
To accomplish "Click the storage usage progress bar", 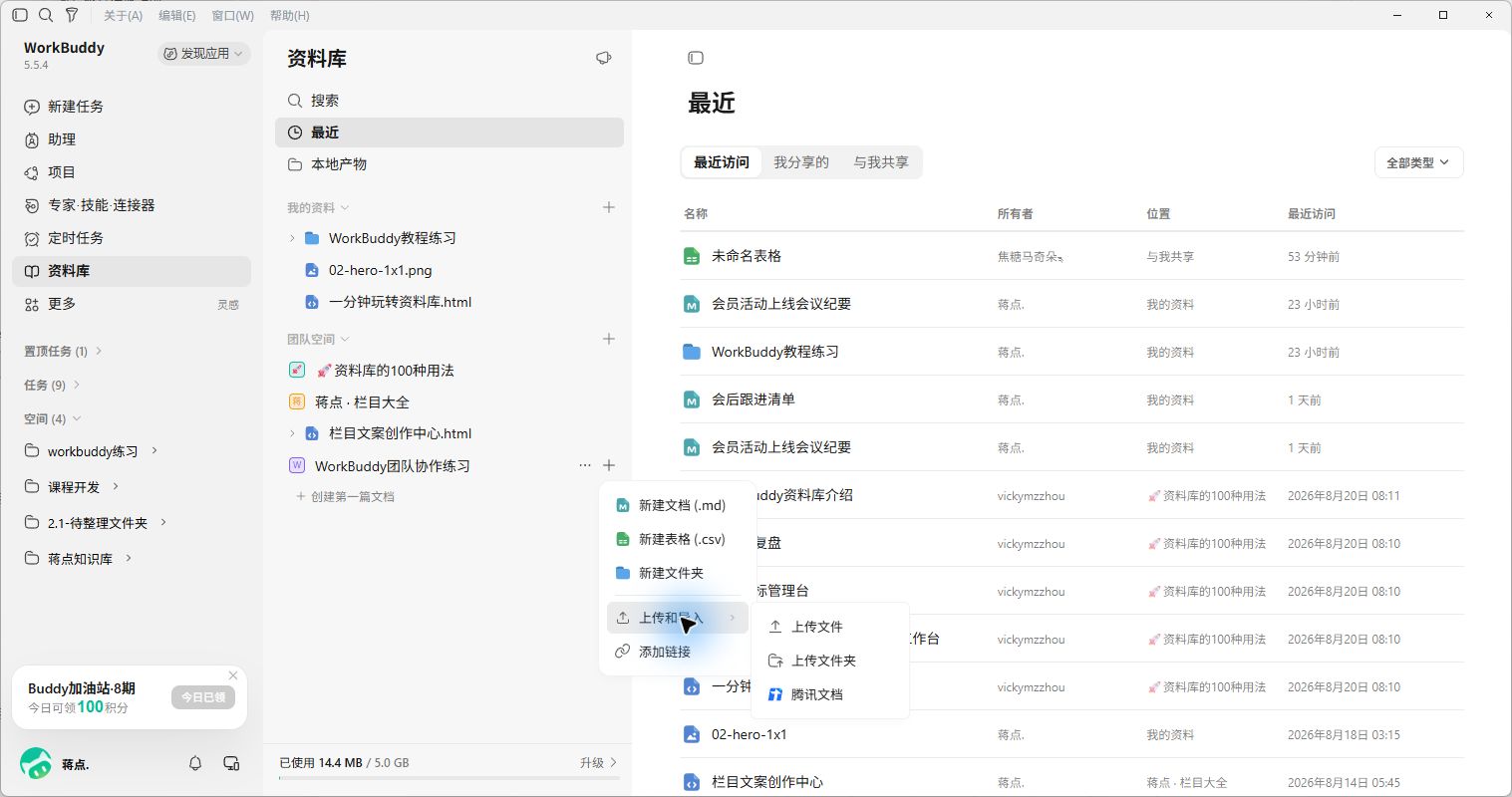I will point(450,778).
